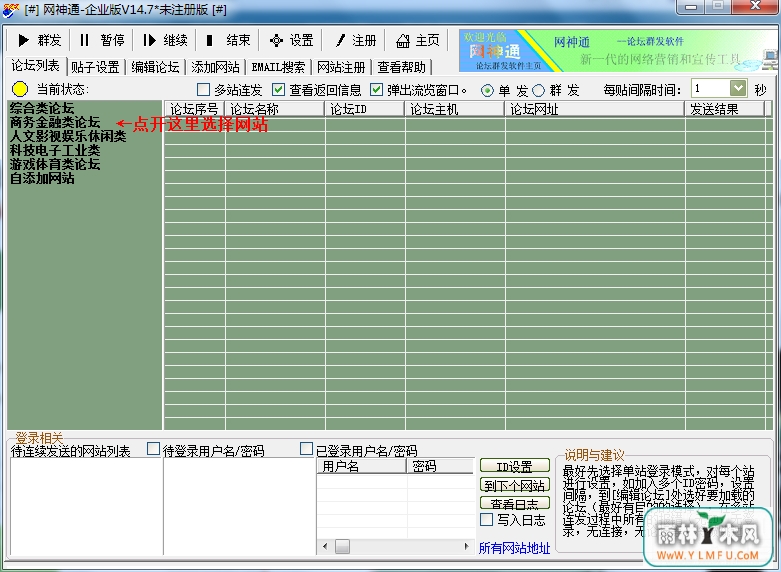Click the interval time value field

(x=710, y=89)
